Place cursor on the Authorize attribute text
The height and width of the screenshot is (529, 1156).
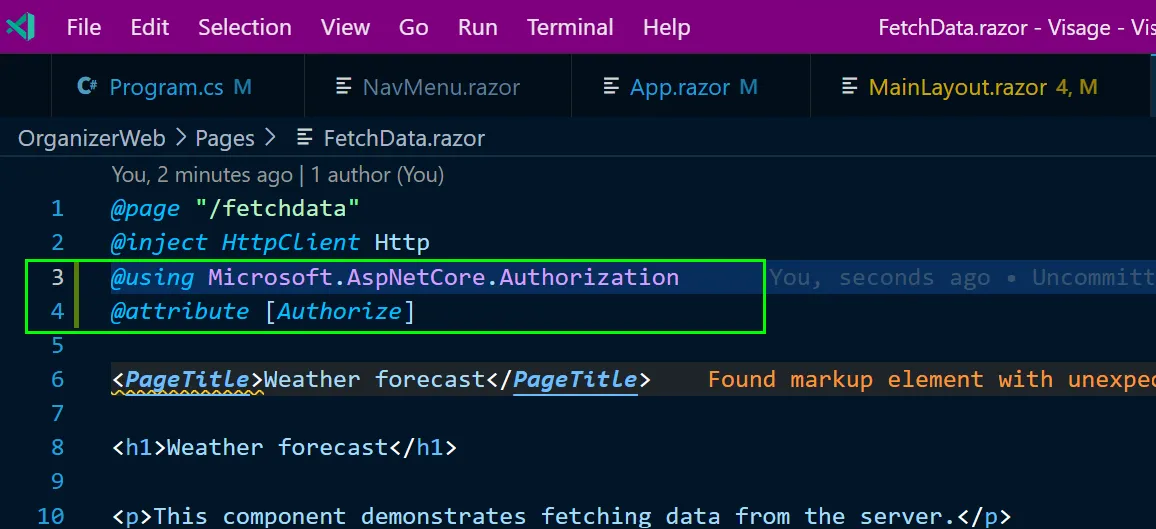(339, 312)
